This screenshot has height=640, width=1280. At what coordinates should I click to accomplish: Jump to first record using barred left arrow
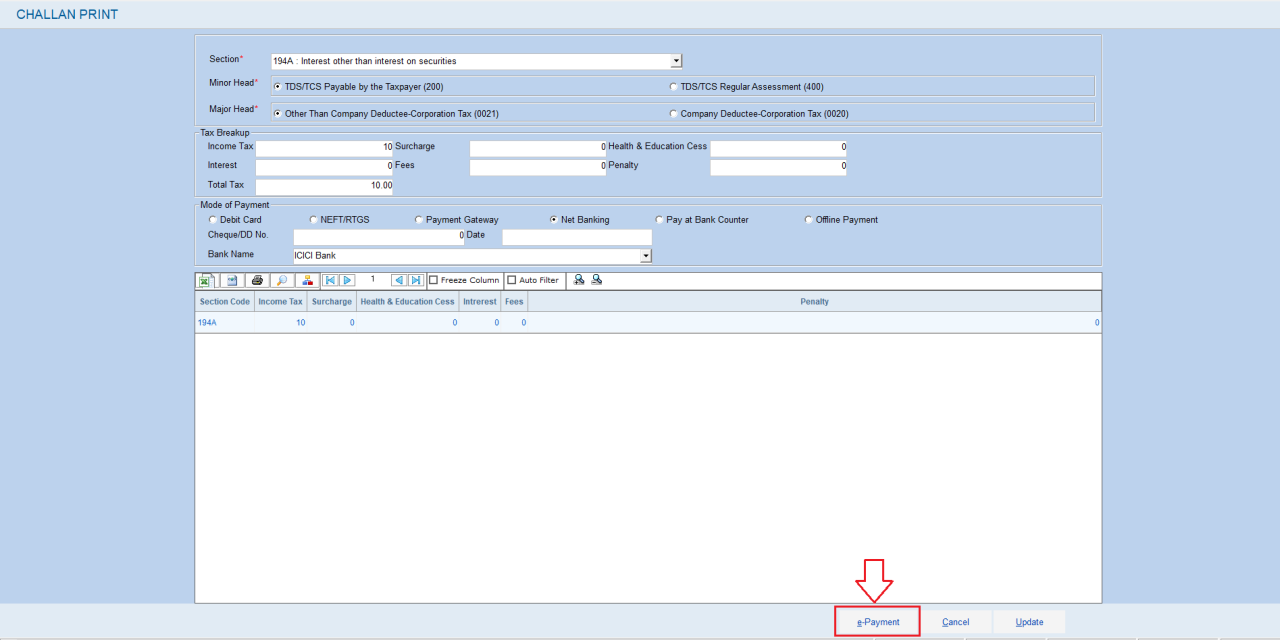tap(331, 281)
